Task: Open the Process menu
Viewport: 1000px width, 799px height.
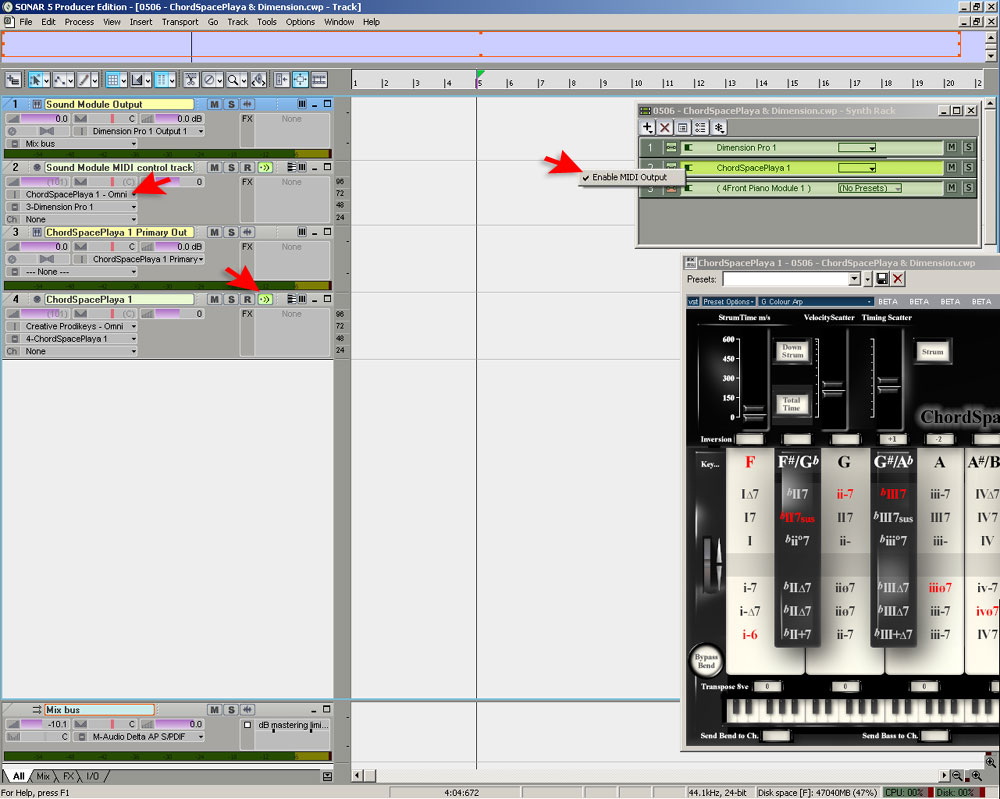Action: click(x=79, y=22)
